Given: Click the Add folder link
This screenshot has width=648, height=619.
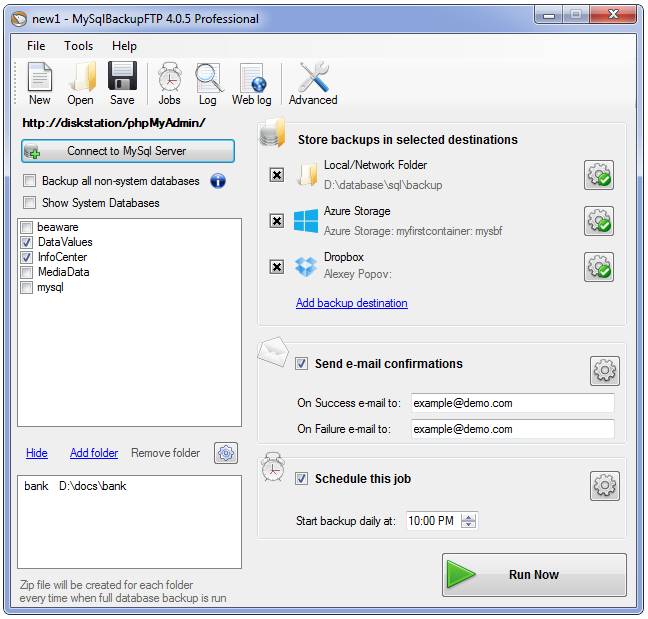Looking at the screenshot, I should point(94,453).
